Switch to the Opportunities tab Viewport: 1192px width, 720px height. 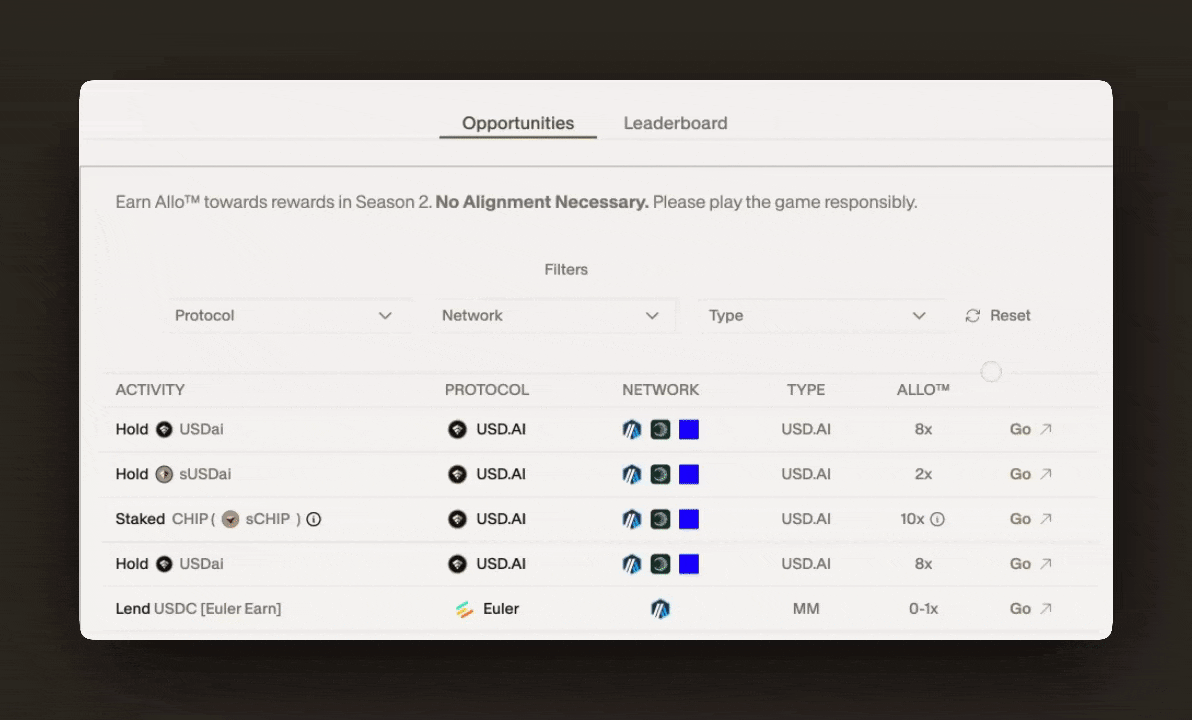click(518, 123)
